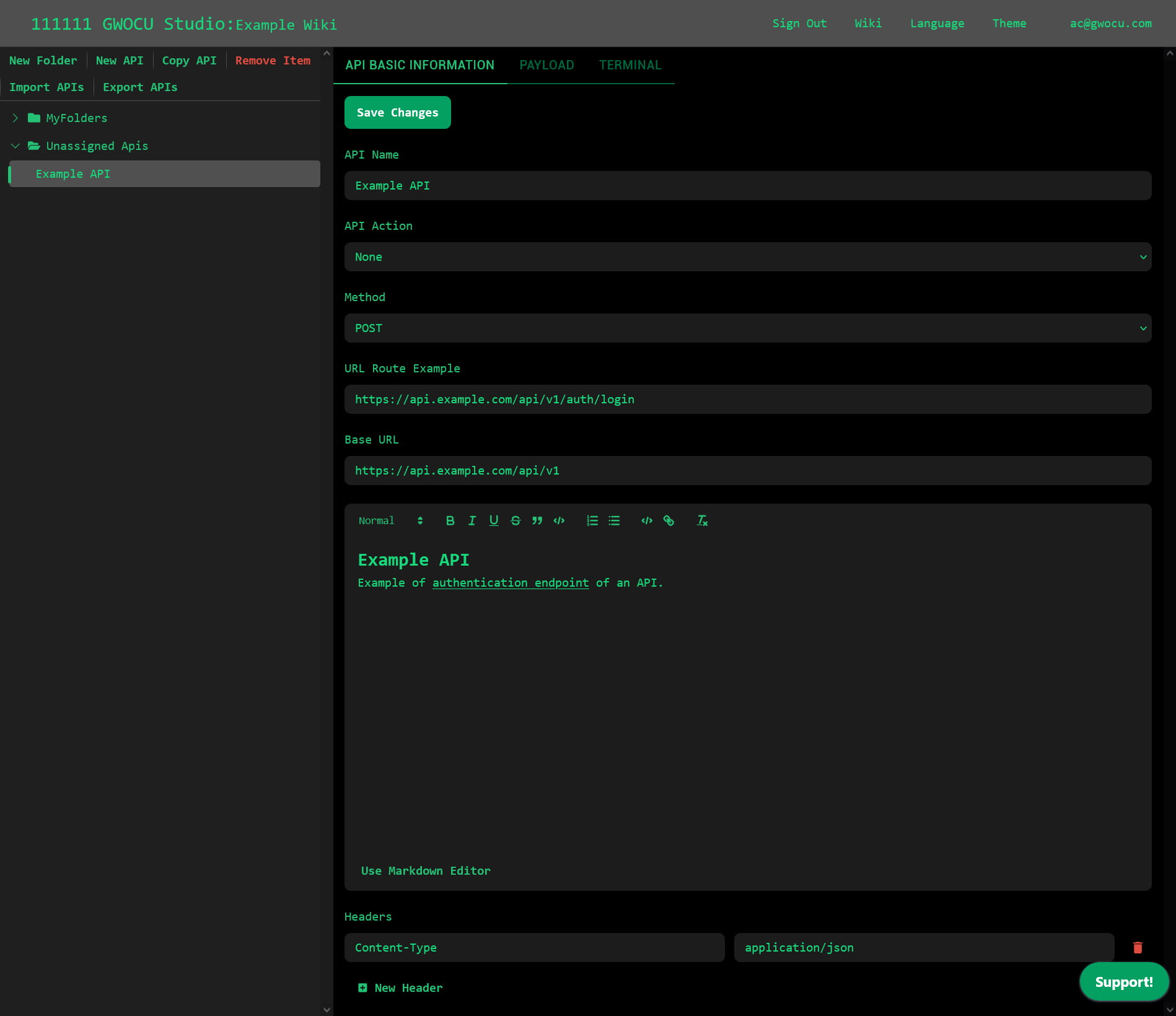Image resolution: width=1176 pixels, height=1016 pixels.
Task: Open the Normal text style dropdown
Action: point(391,520)
